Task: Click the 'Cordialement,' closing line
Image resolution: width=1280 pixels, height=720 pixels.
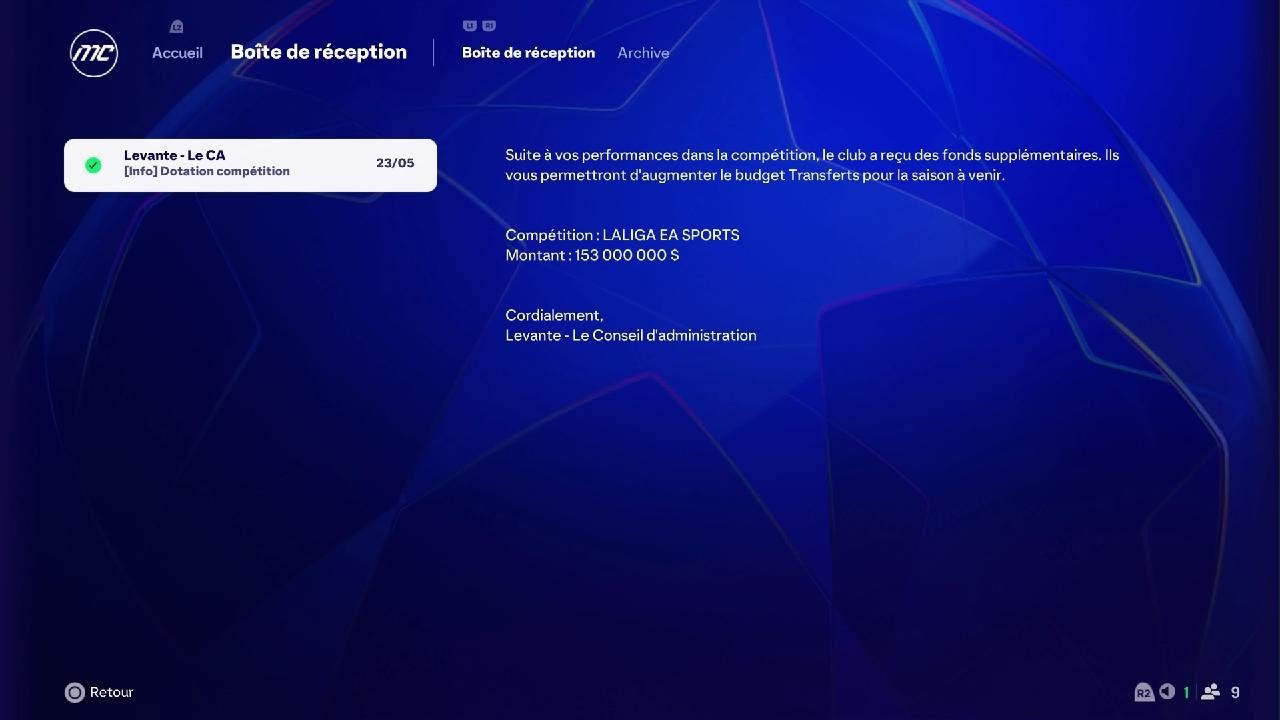Action: point(554,315)
